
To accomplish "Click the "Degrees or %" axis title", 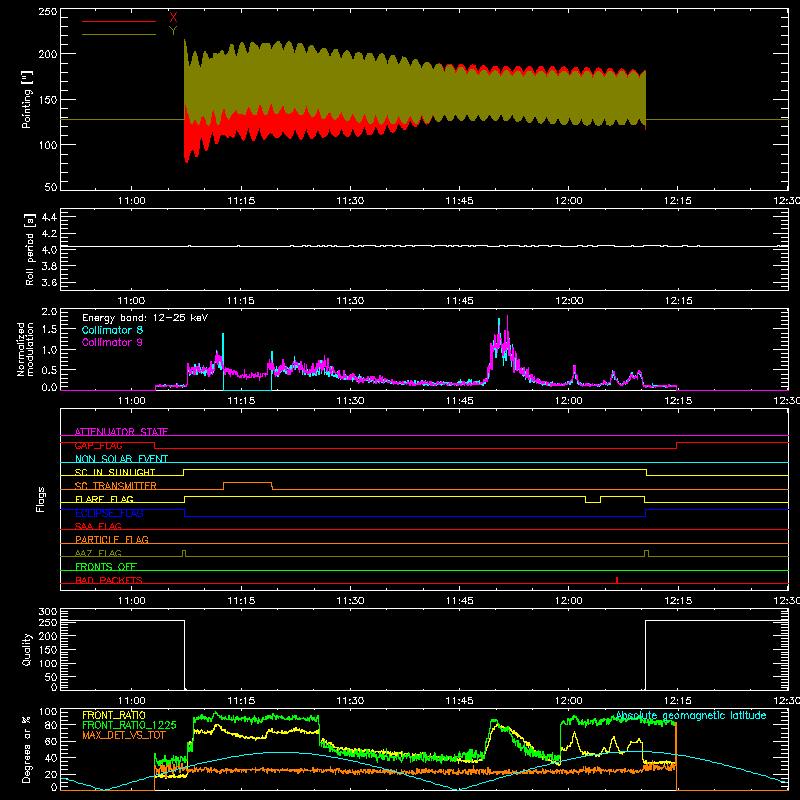I will point(27,749).
